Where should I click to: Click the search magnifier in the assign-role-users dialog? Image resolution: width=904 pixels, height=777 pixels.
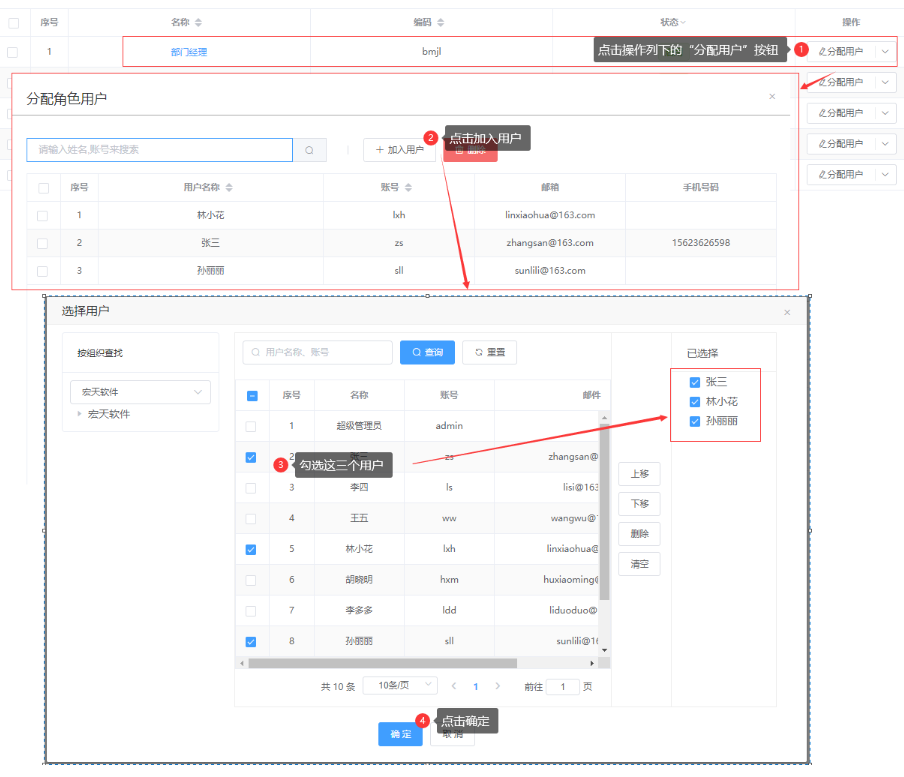[310, 150]
